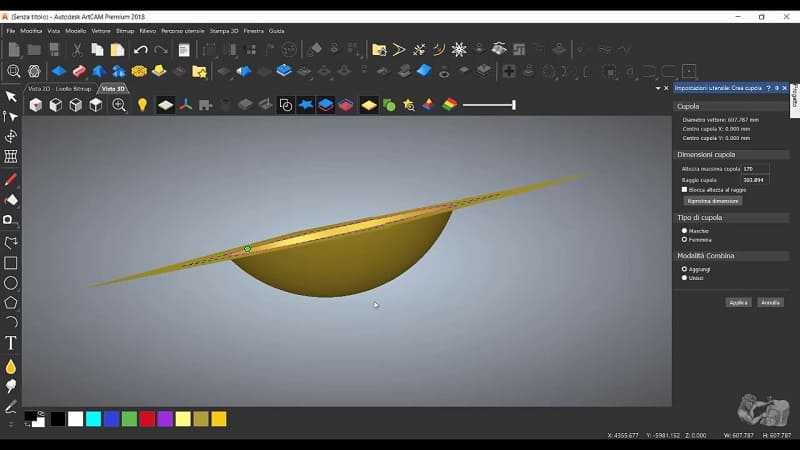Screen dimensions: 800x450
Task: Expand the left toolbar overflow arrows
Action: coord(11,424)
